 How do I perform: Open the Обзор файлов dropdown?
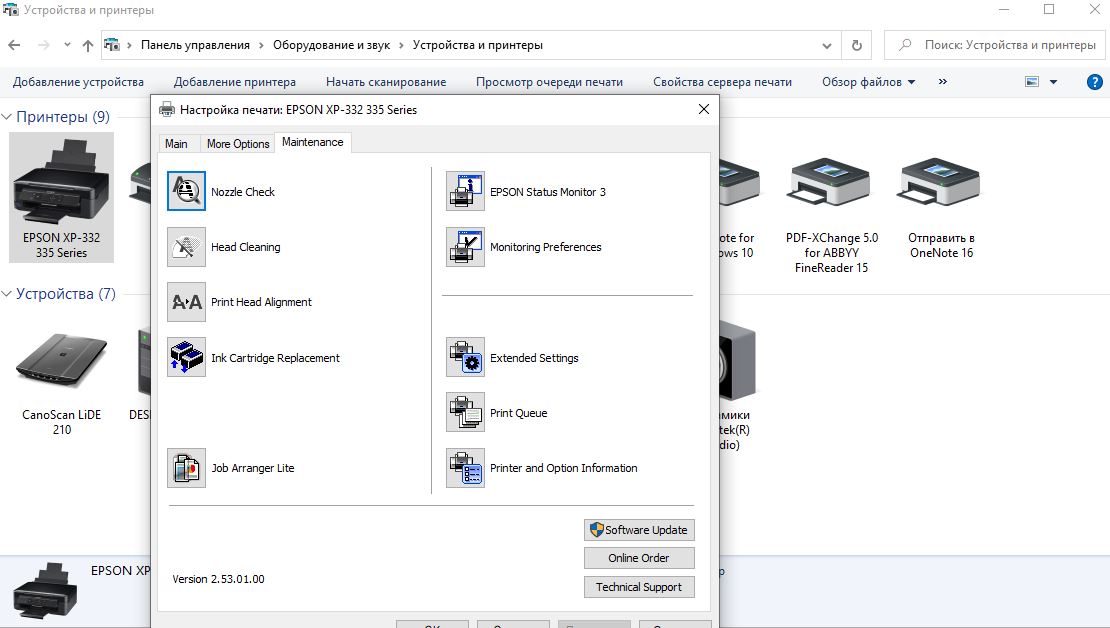[869, 82]
